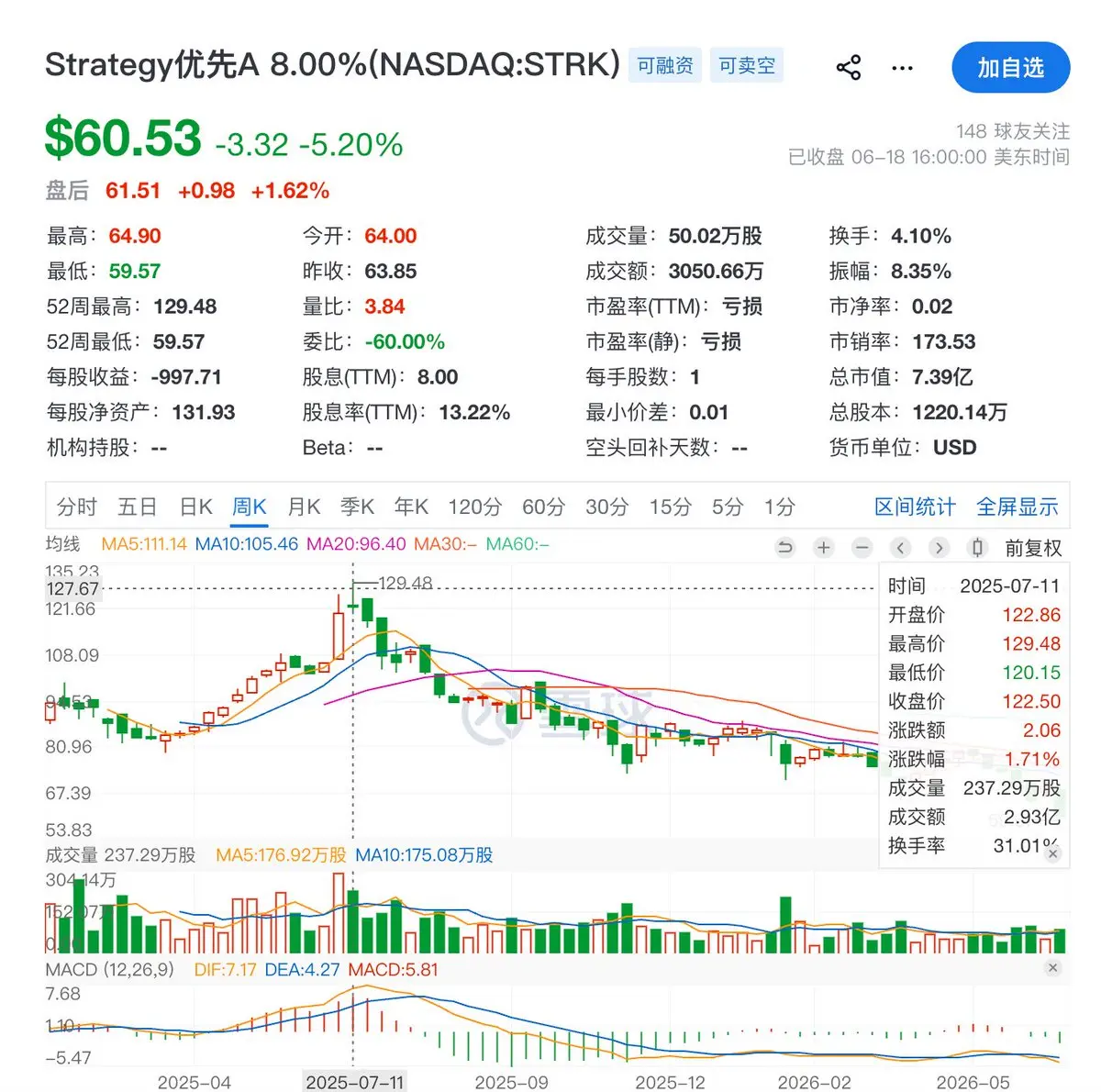Switch to the 年K yearly chart tab

coord(411,507)
